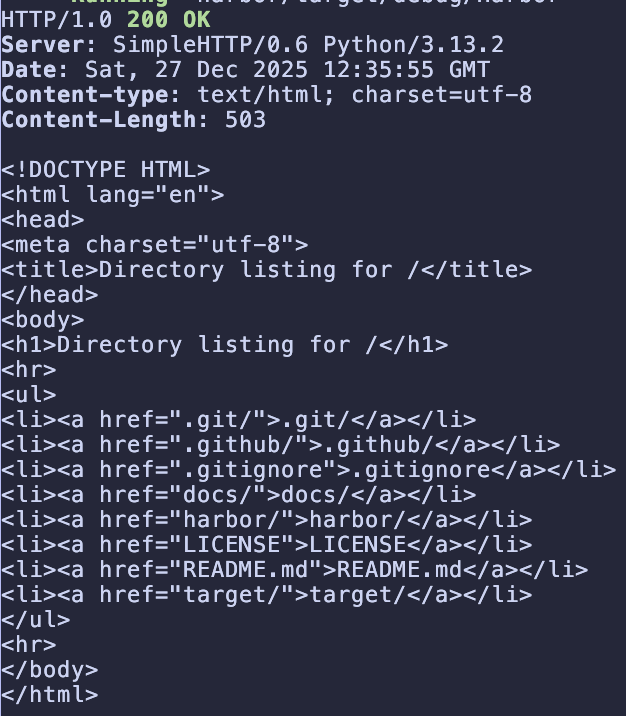
Task: Click the README.md list entry
Action: (x=295, y=570)
